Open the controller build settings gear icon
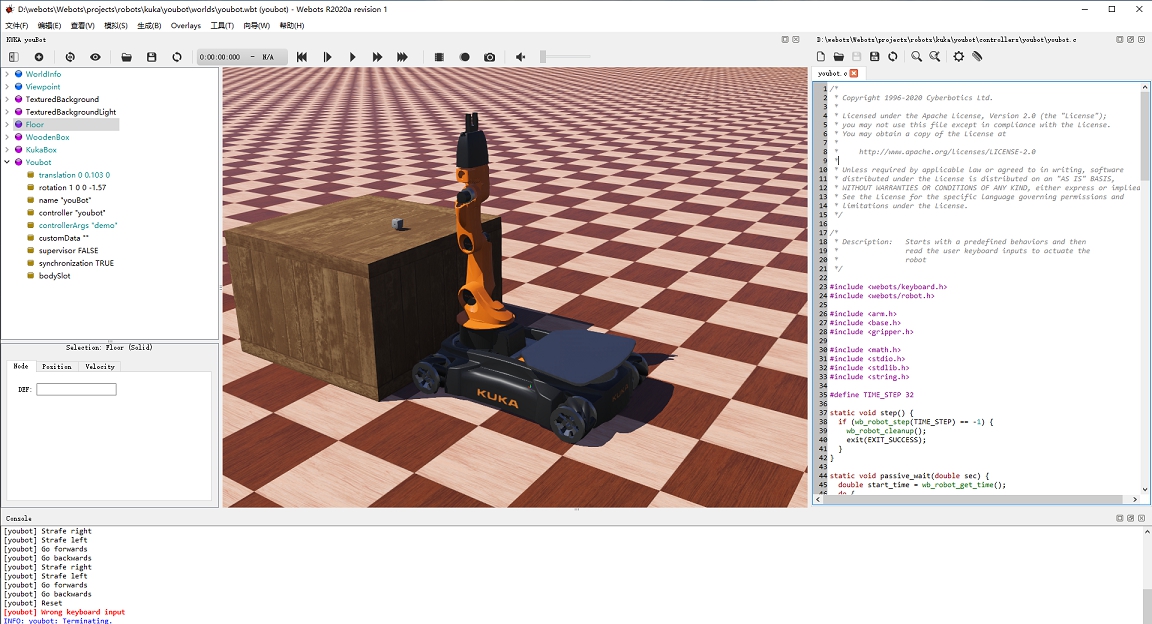Viewport: 1152px width, 624px height. pos(958,57)
